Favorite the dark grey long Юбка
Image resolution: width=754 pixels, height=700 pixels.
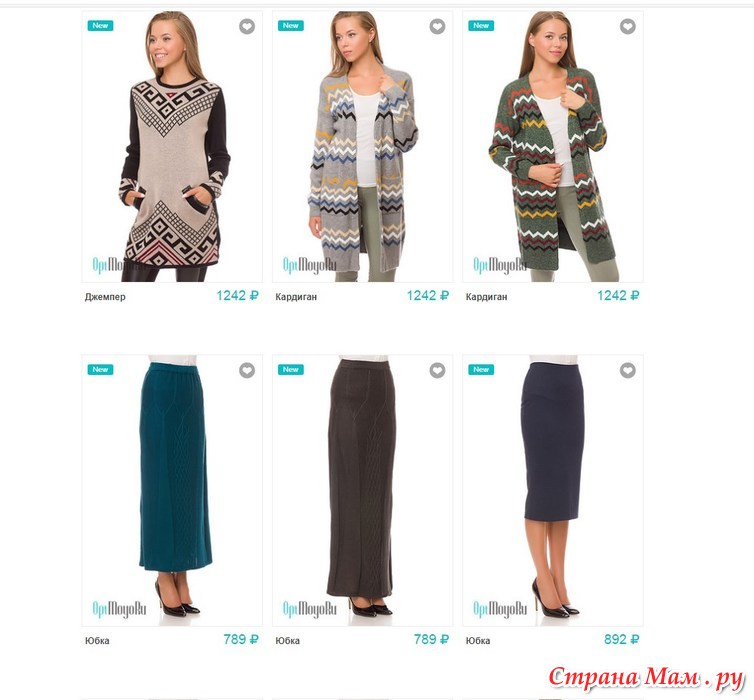437,370
